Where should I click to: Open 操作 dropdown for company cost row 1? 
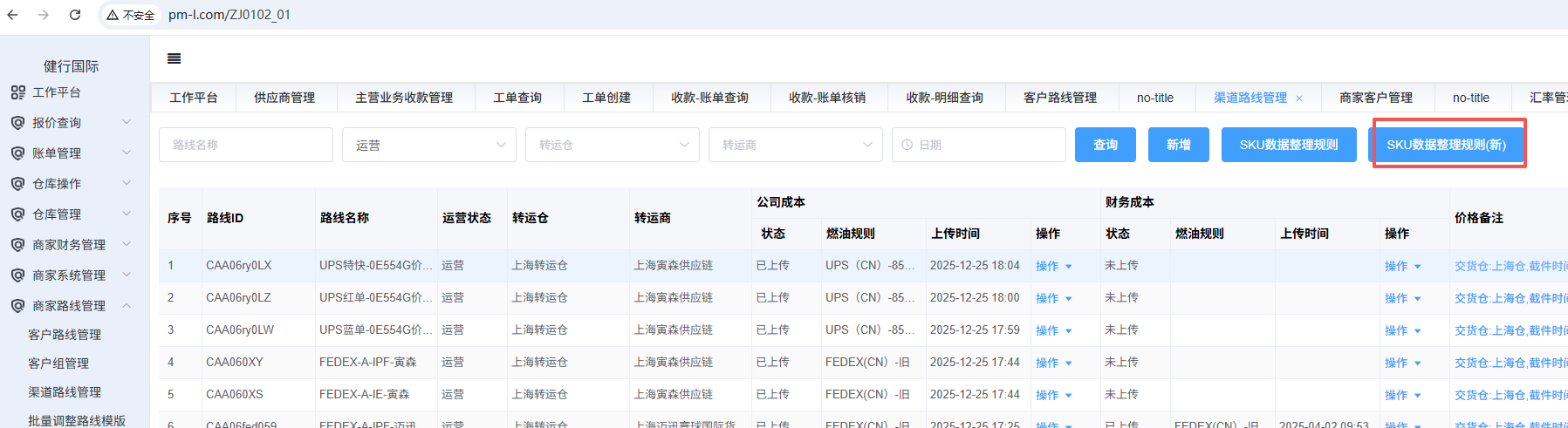pos(1053,266)
